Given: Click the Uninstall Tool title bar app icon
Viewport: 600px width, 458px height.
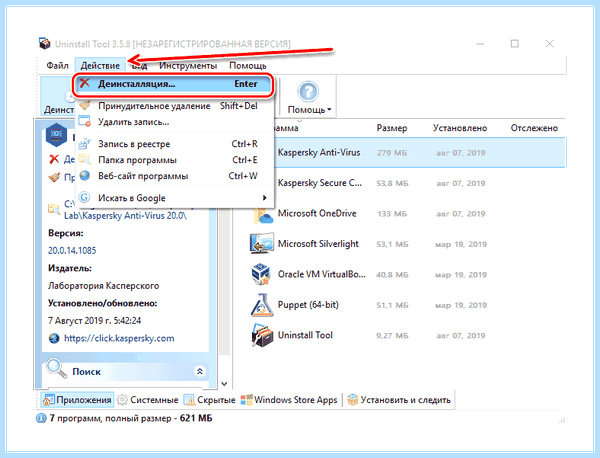Looking at the screenshot, I should (45, 44).
